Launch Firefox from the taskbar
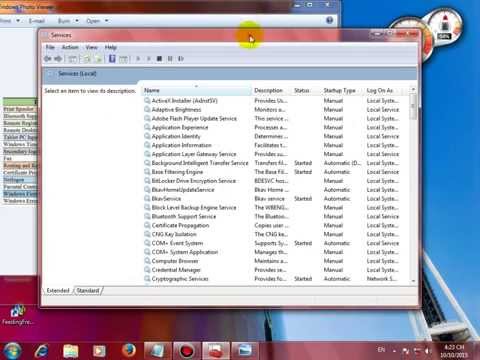 (129, 351)
